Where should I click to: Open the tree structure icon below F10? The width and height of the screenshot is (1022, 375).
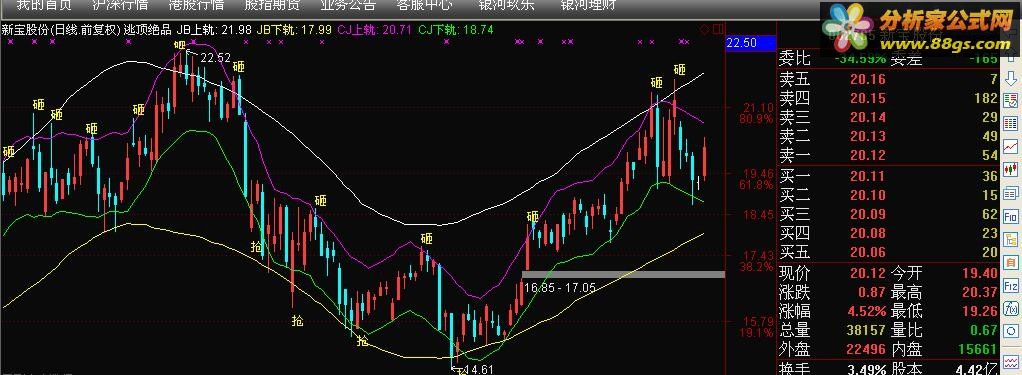click(1011, 240)
